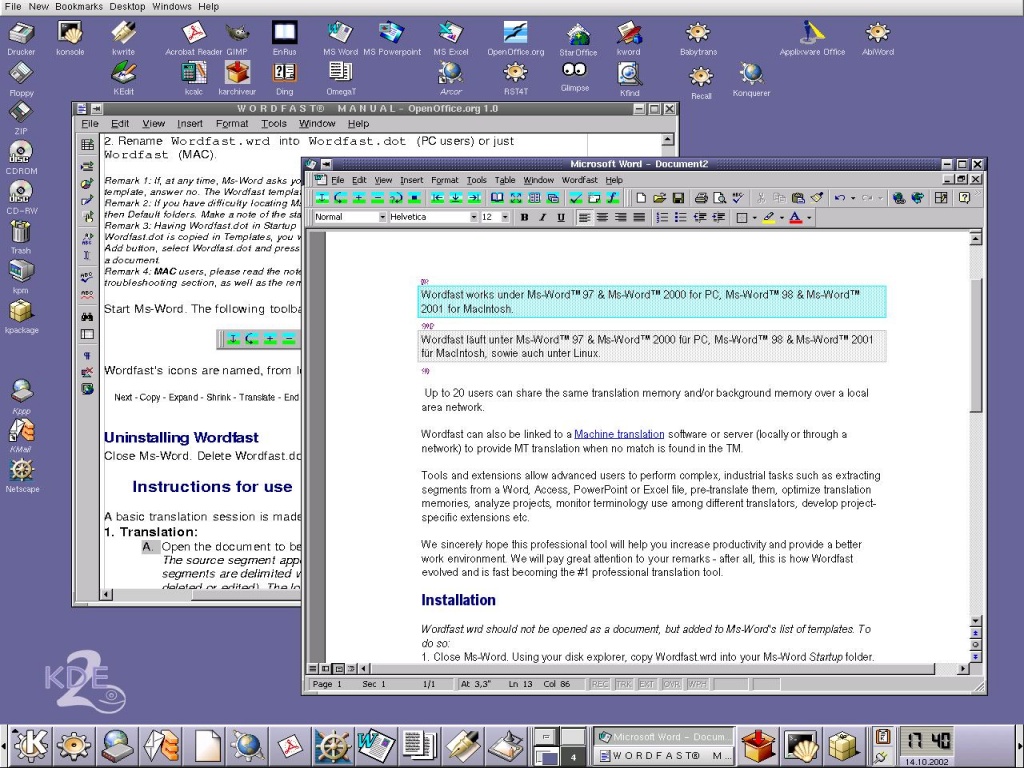
Task: Click Wordfast Next segment toolbar icon
Action: (x=322, y=197)
